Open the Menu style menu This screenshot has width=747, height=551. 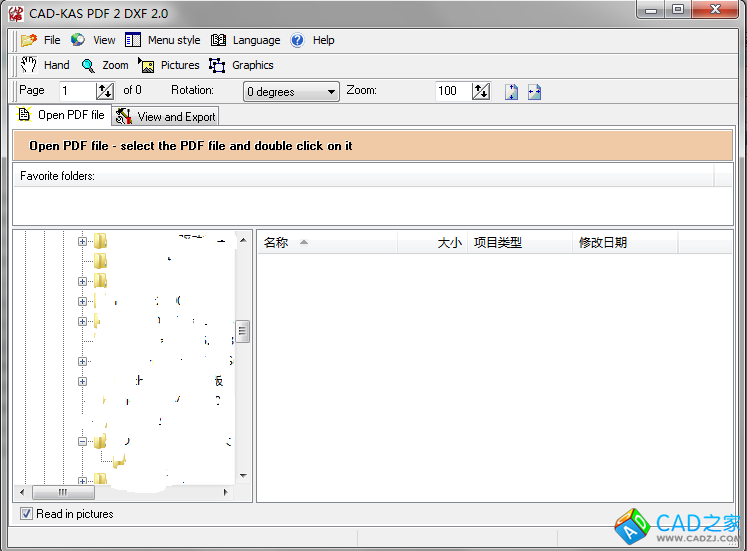click(162, 40)
